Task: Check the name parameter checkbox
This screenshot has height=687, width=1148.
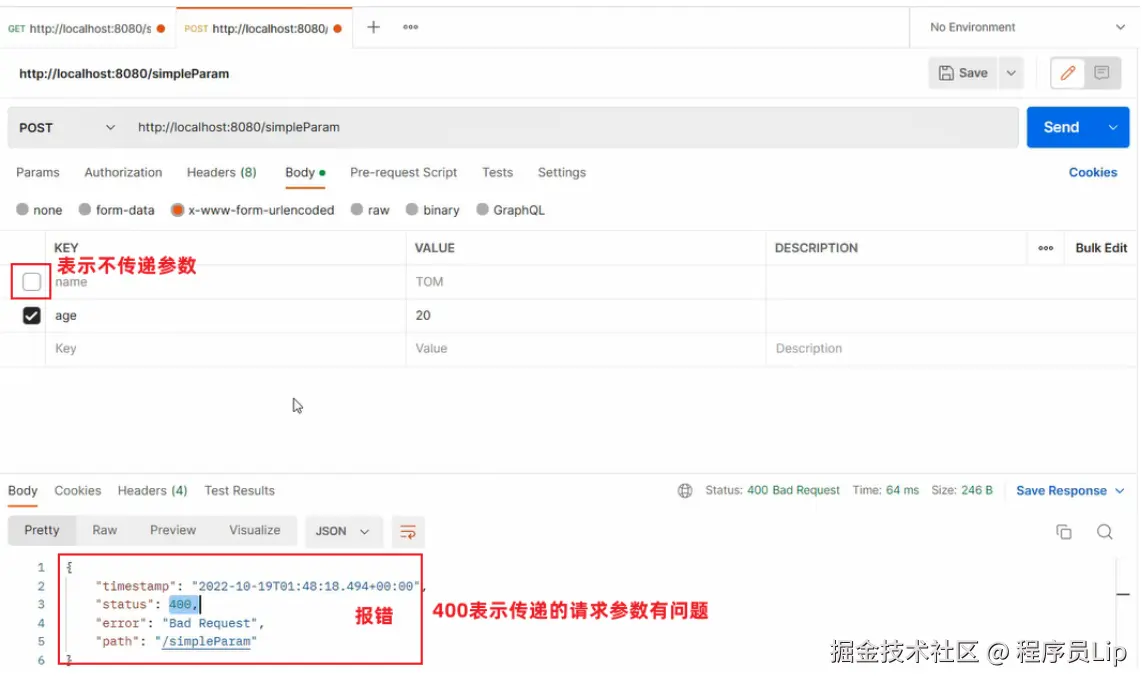Action: [x=31, y=282]
